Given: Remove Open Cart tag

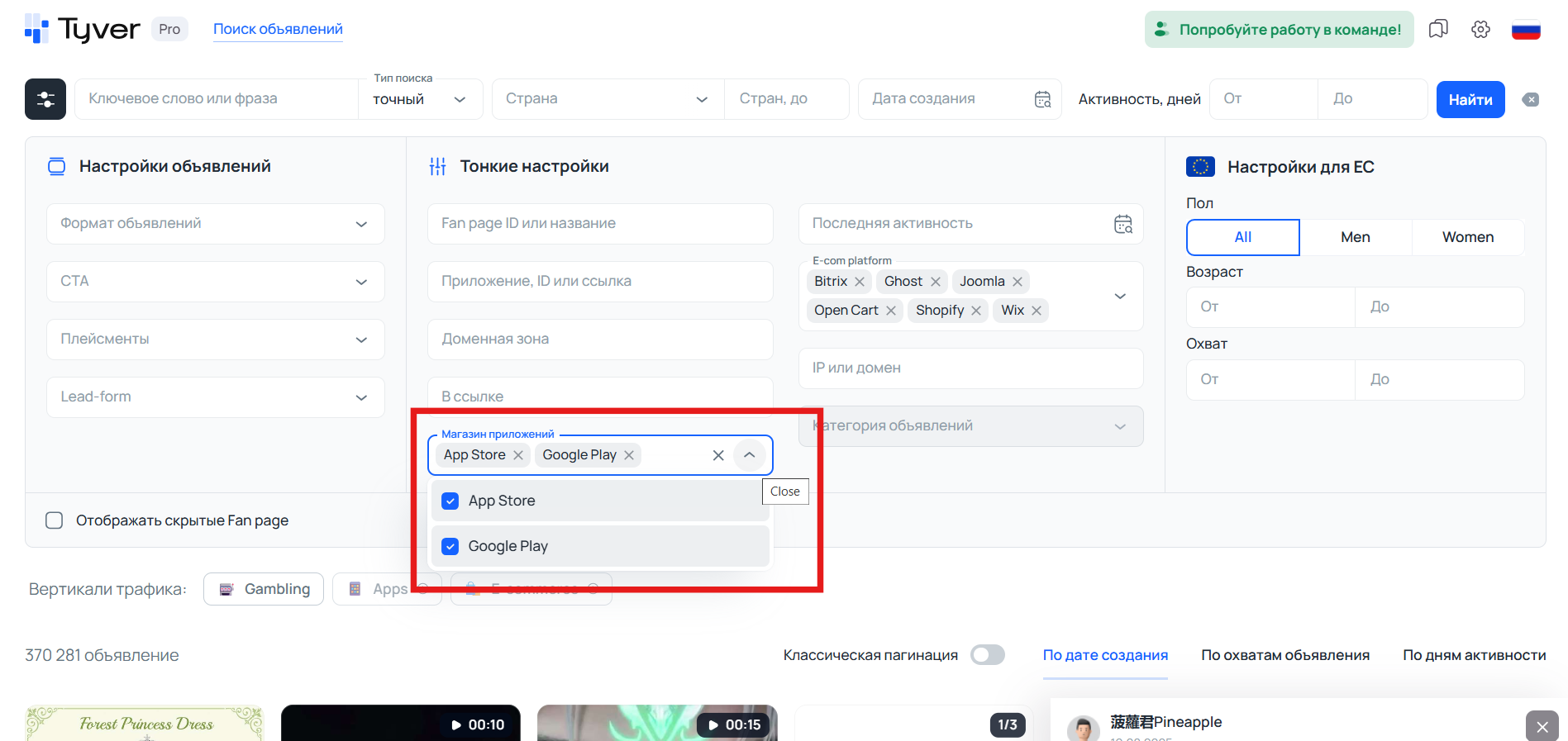Looking at the screenshot, I should click(x=891, y=311).
